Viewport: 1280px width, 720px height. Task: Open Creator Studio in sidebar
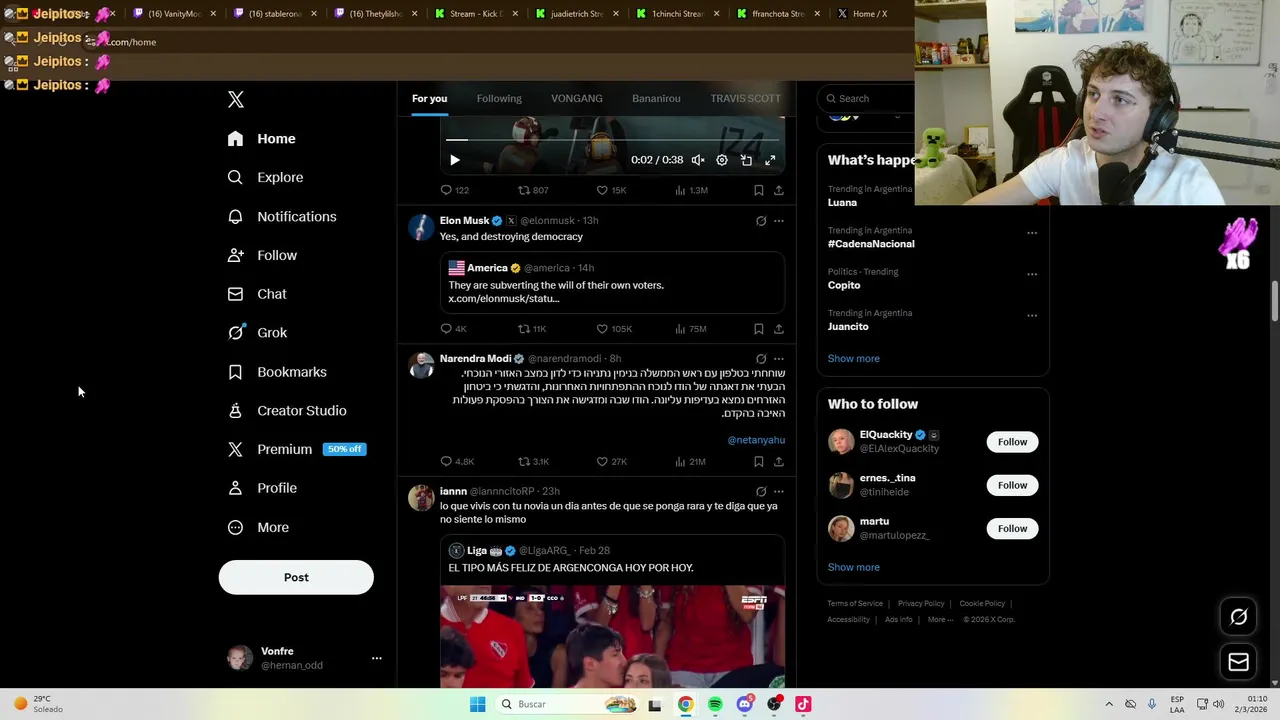pyautogui.click(x=288, y=411)
